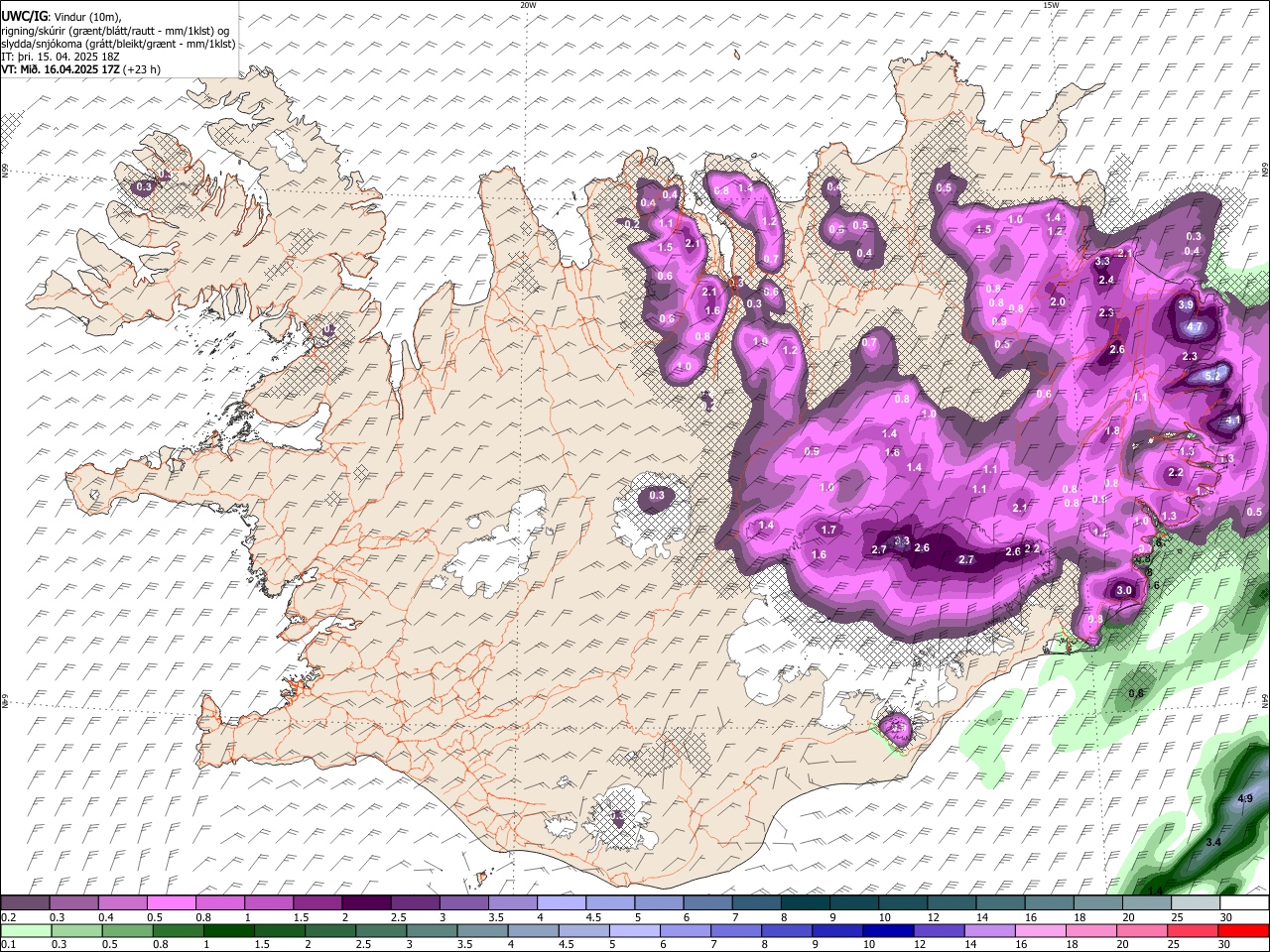Screen dimensions: 1270x952
Task: Click the dark teal snow swatch between 8 and 9
Action: pyautogui.click(x=805, y=903)
